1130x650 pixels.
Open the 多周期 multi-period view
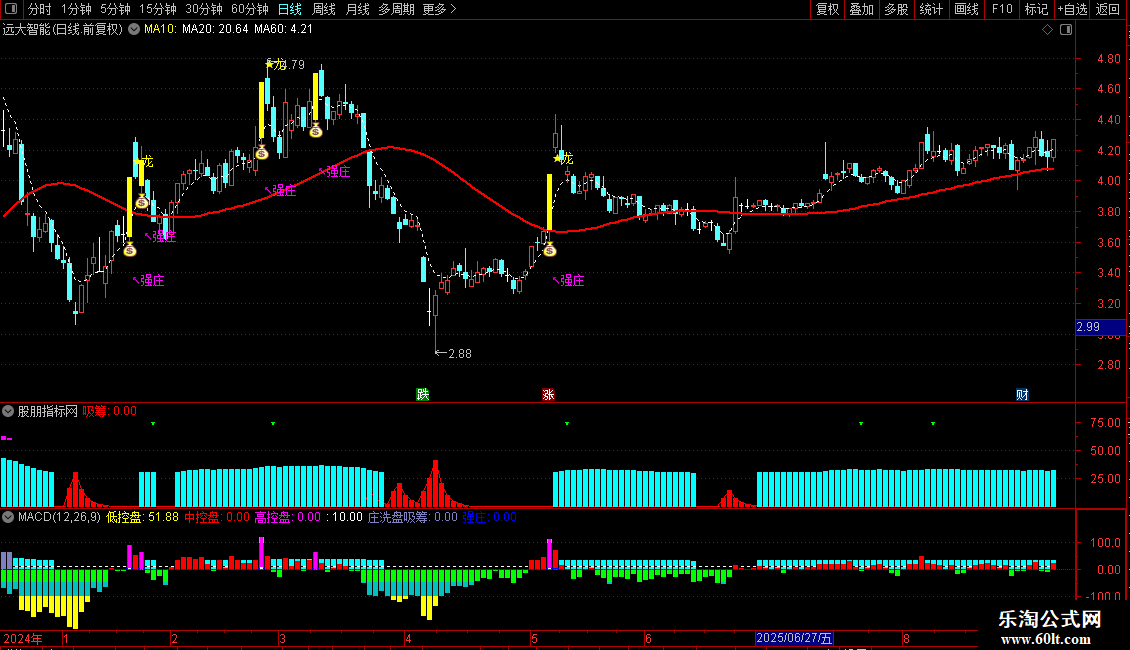pos(396,9)
